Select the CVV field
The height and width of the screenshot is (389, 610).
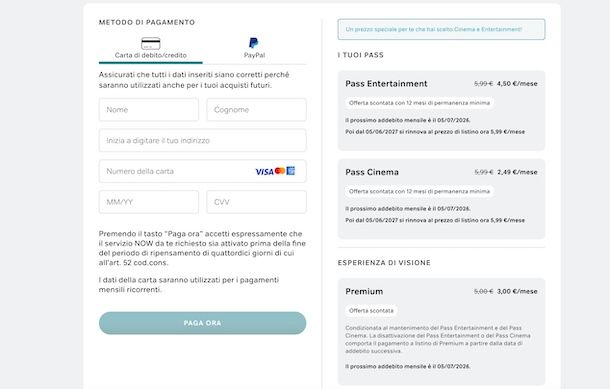tap(256, 202)
